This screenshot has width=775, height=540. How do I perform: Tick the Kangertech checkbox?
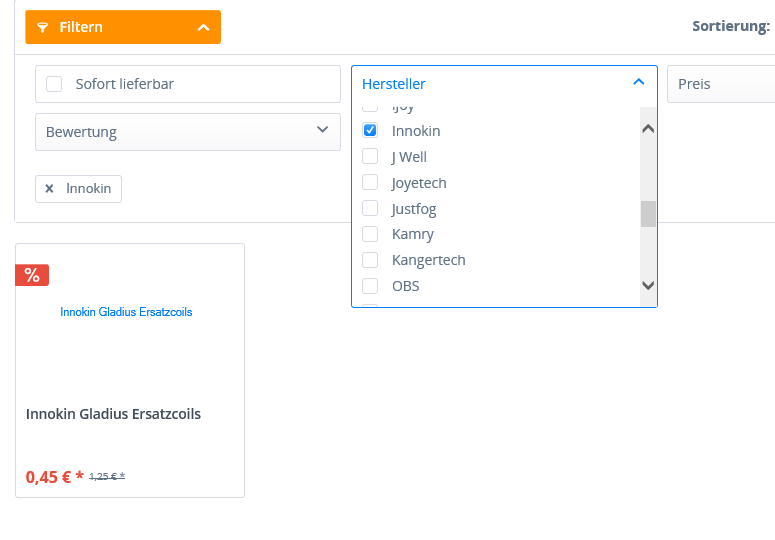pos(370,260)
